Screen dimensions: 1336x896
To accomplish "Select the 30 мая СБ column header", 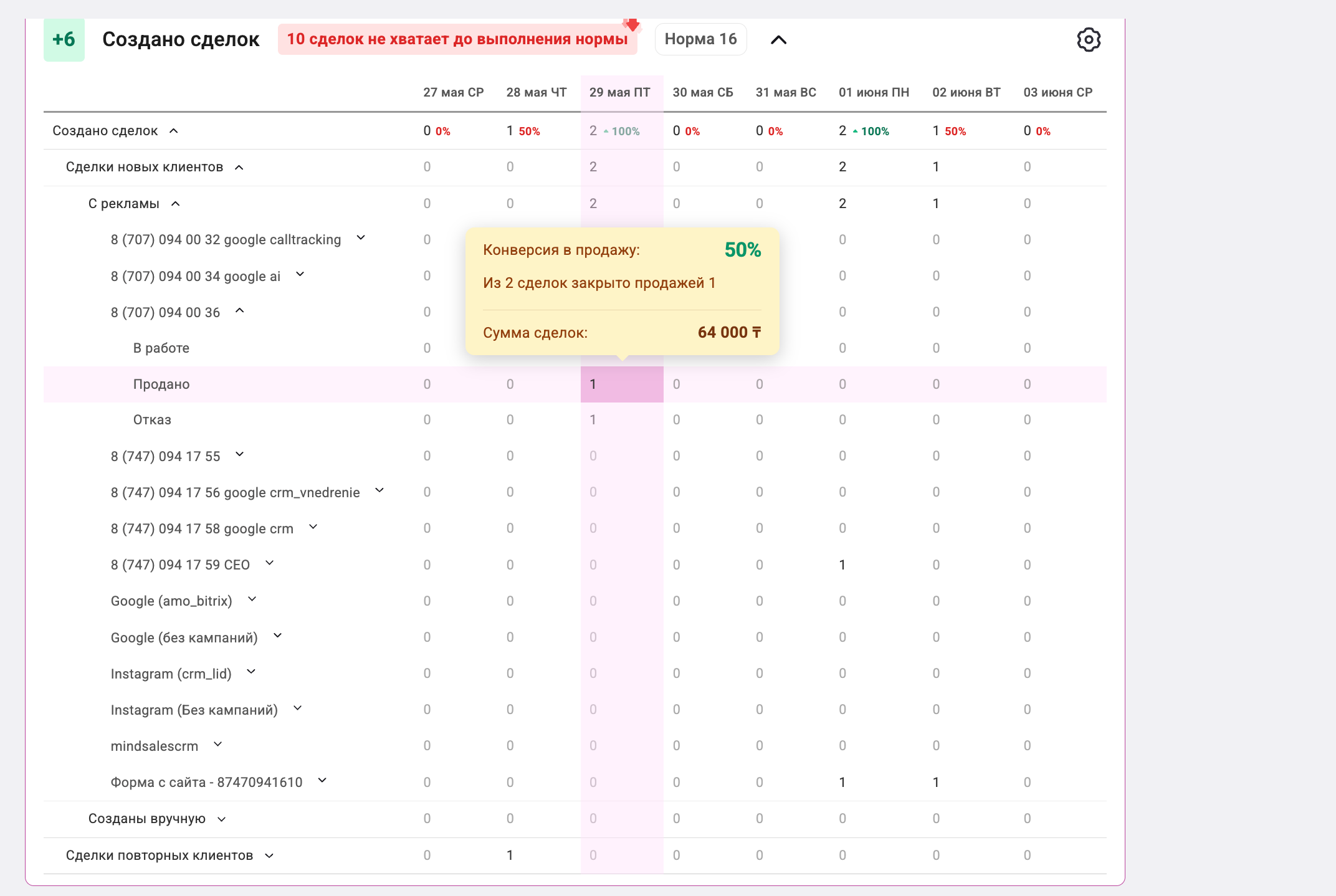I will click(x=703, y=92).
